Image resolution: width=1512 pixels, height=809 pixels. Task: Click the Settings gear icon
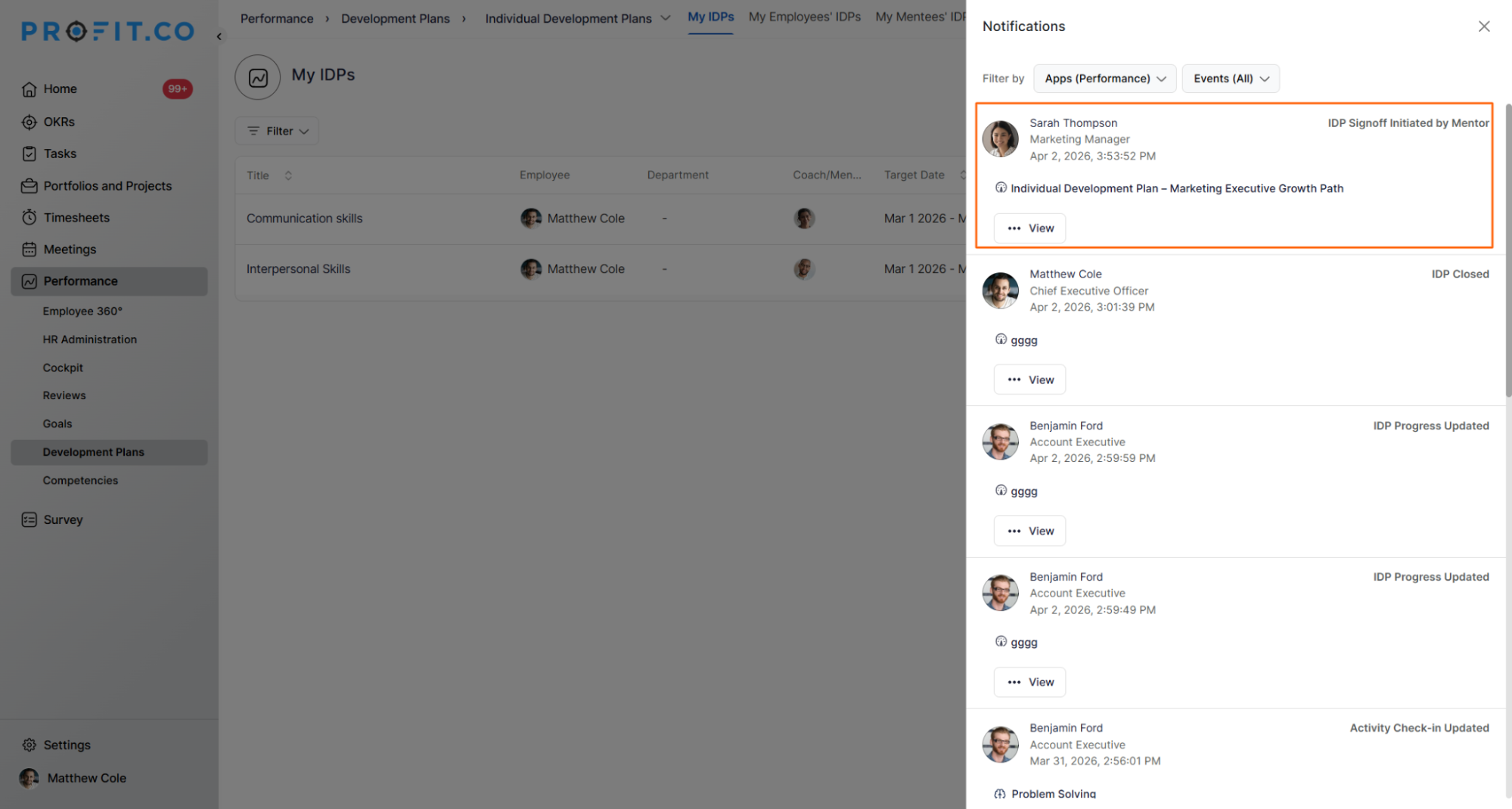click(29, 745)
